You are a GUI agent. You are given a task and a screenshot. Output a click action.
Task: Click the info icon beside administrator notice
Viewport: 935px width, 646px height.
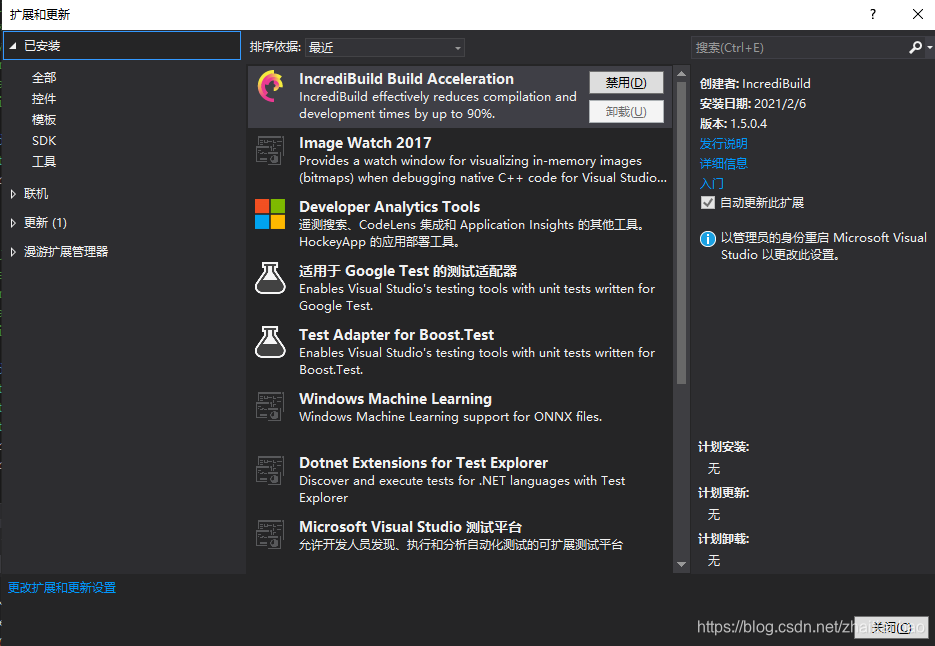707,239
